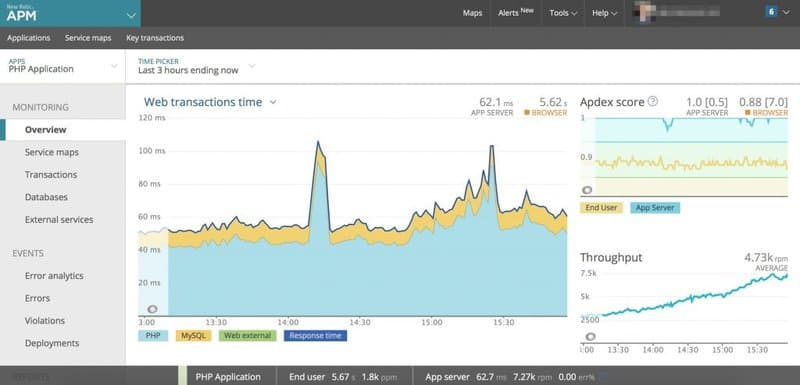The image size is (800, 385).
Task: Open Deployments in the sidebar
Action: click(x=52, y=343)
